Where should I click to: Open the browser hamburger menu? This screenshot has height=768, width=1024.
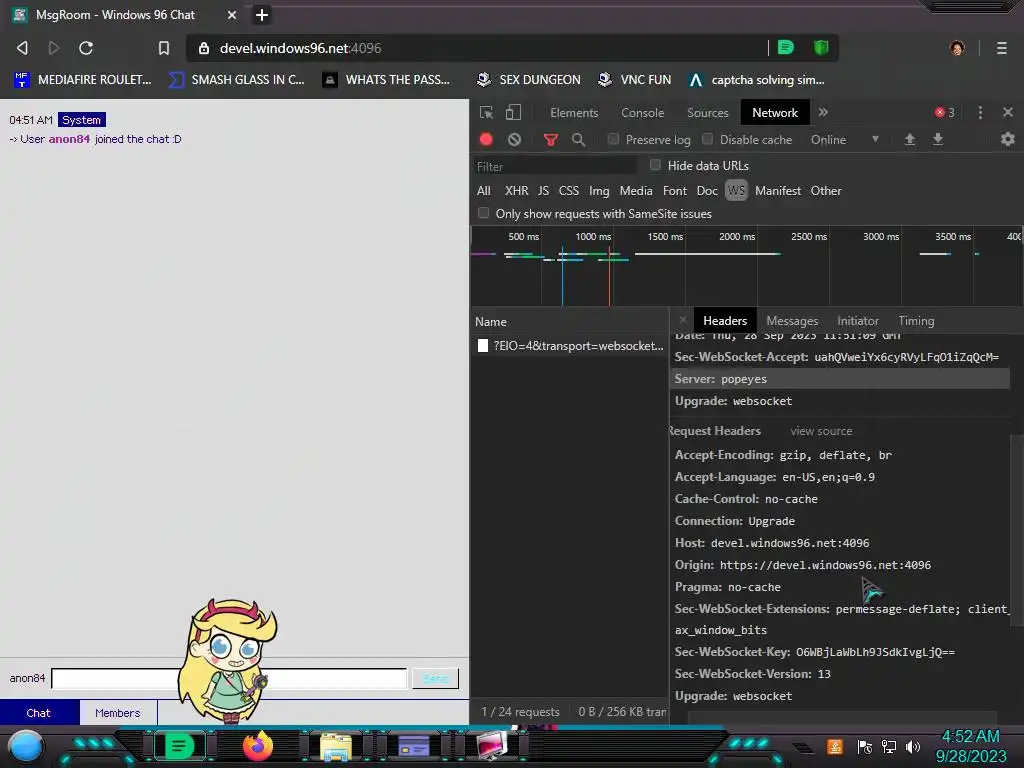(x=1001, y=48)
